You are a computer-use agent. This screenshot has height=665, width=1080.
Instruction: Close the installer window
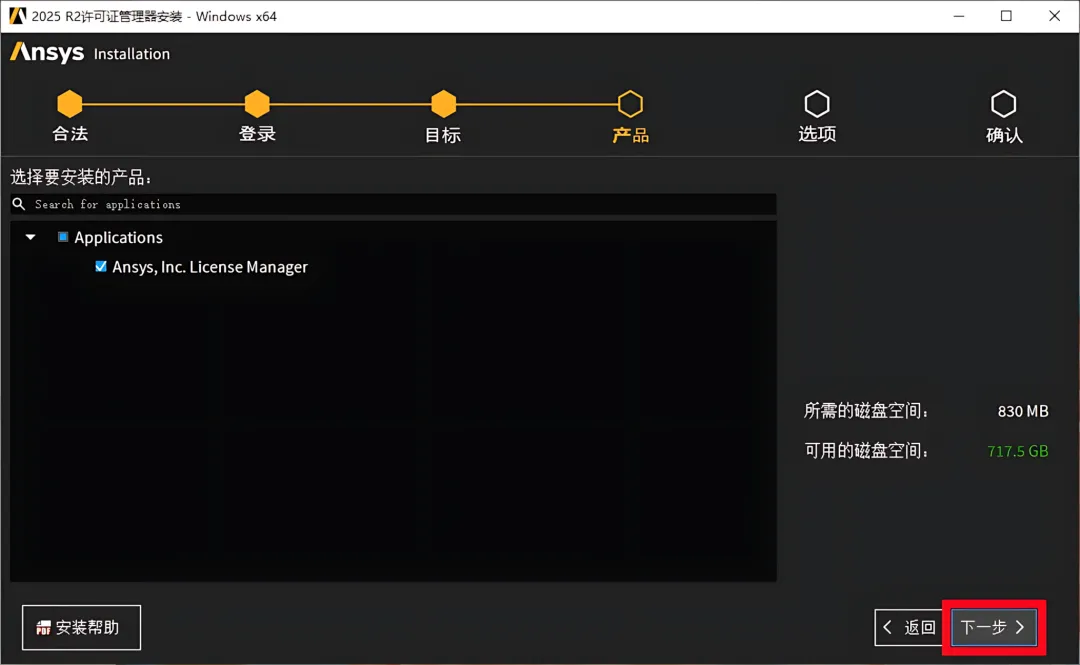click(x=1055, y=16)
